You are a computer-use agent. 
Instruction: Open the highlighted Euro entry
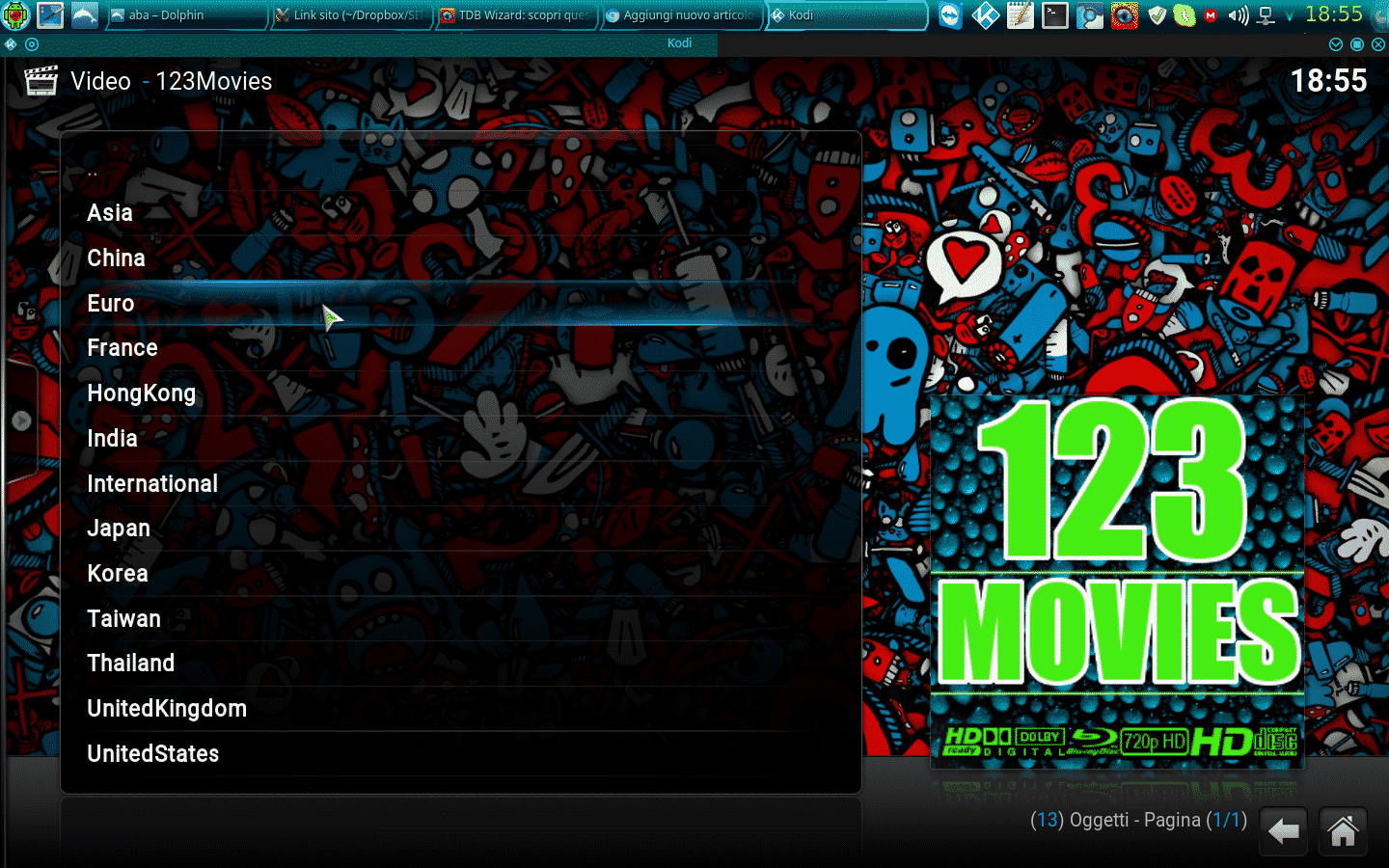[460, 303]
